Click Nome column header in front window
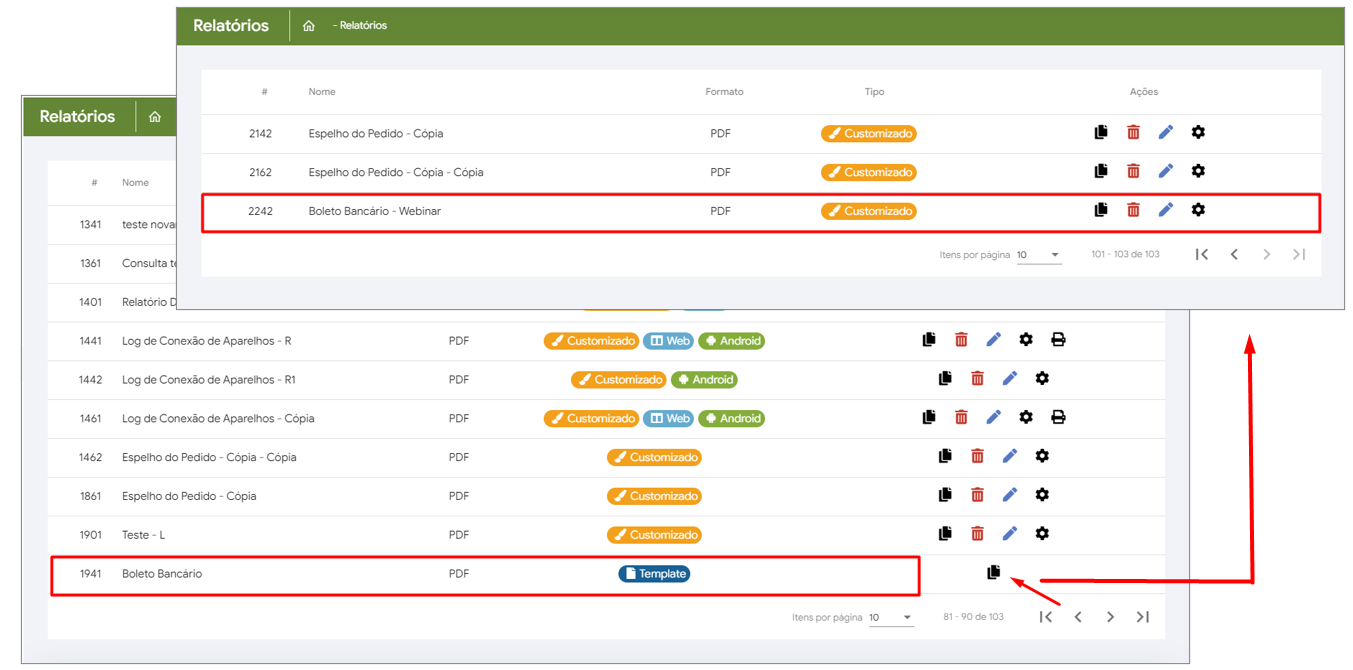The image size is (1353, 670). point(322,92)
